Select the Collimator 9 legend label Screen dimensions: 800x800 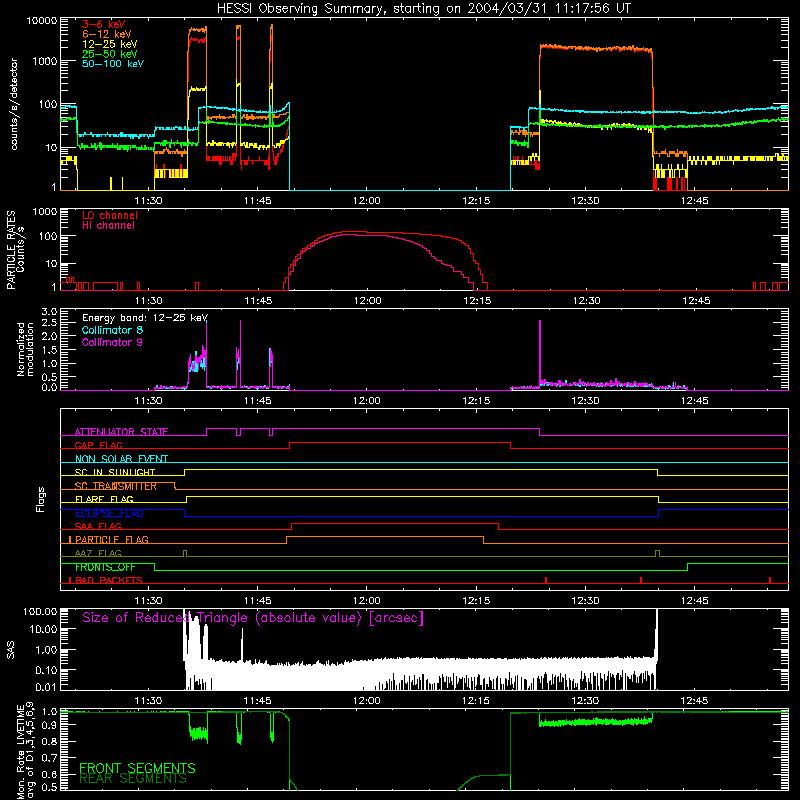pyautogui.click(x=112, y=342)
